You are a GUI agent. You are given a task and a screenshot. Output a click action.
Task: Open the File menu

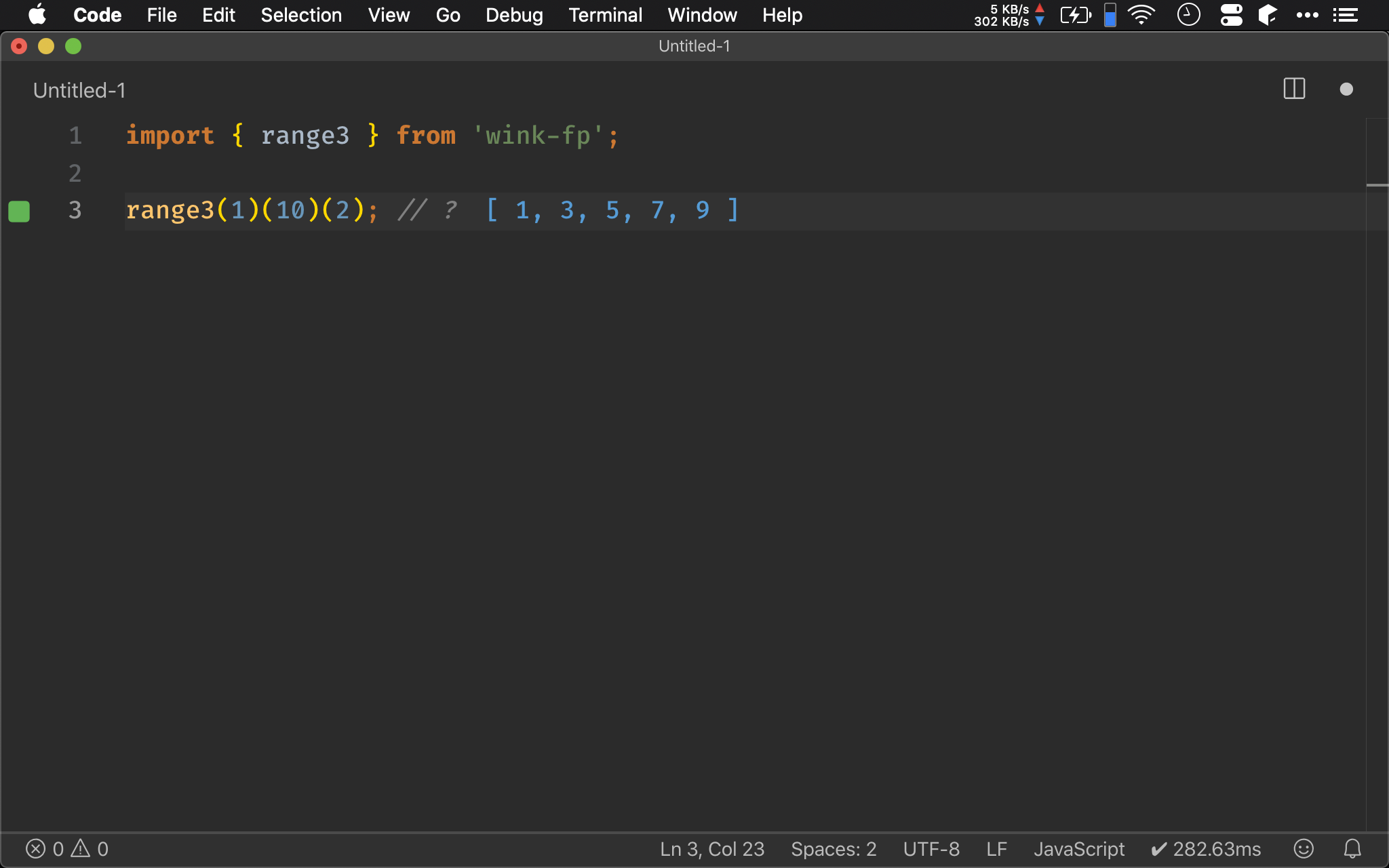click(161, 15)
